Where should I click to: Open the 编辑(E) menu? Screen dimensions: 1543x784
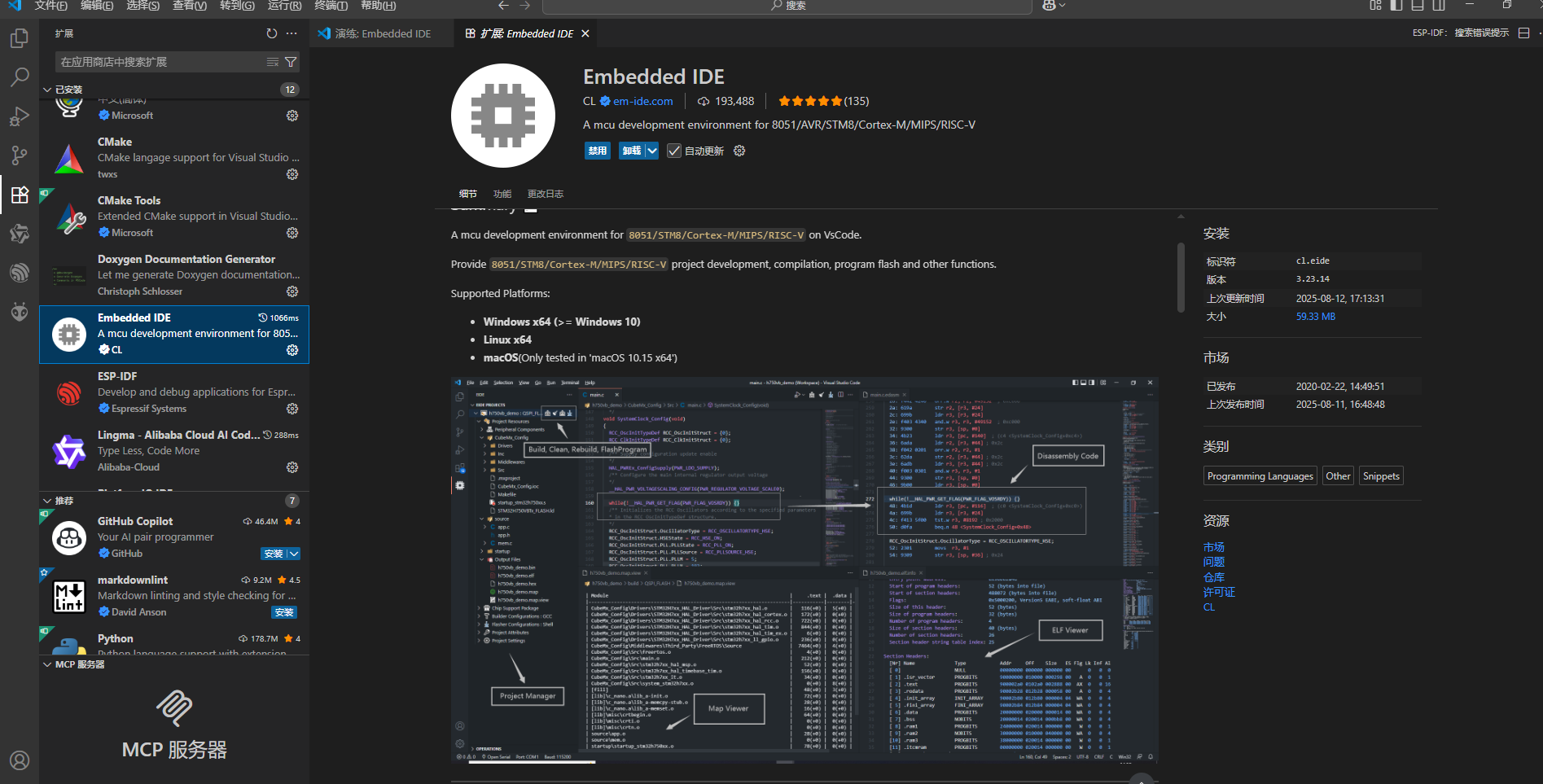point(97,6)
